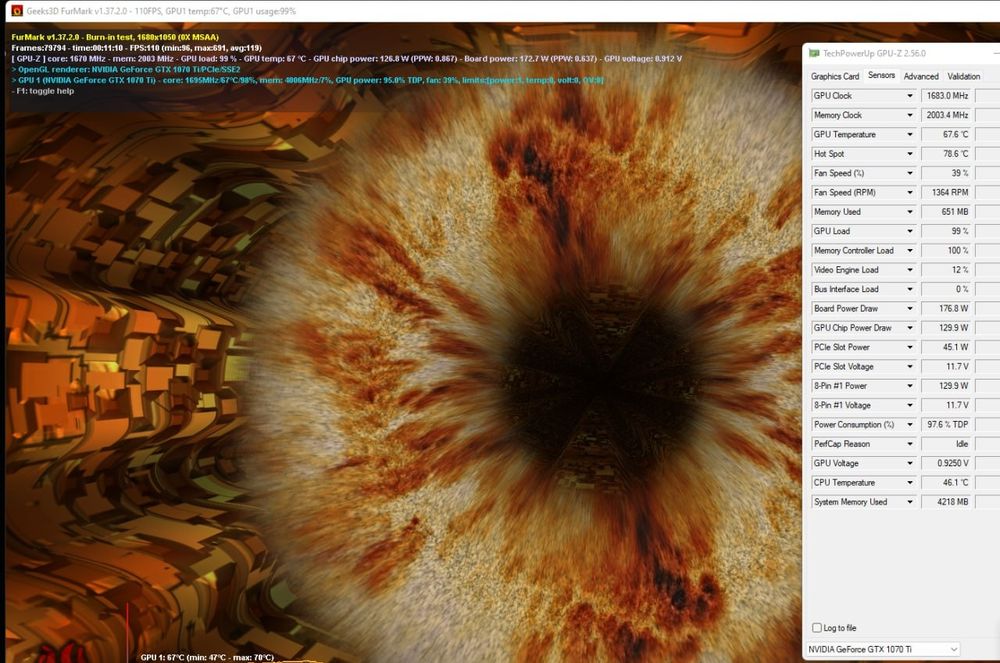
Task: Expand the GPU Chip Power Draw dropdown
Action: point(910,328)
